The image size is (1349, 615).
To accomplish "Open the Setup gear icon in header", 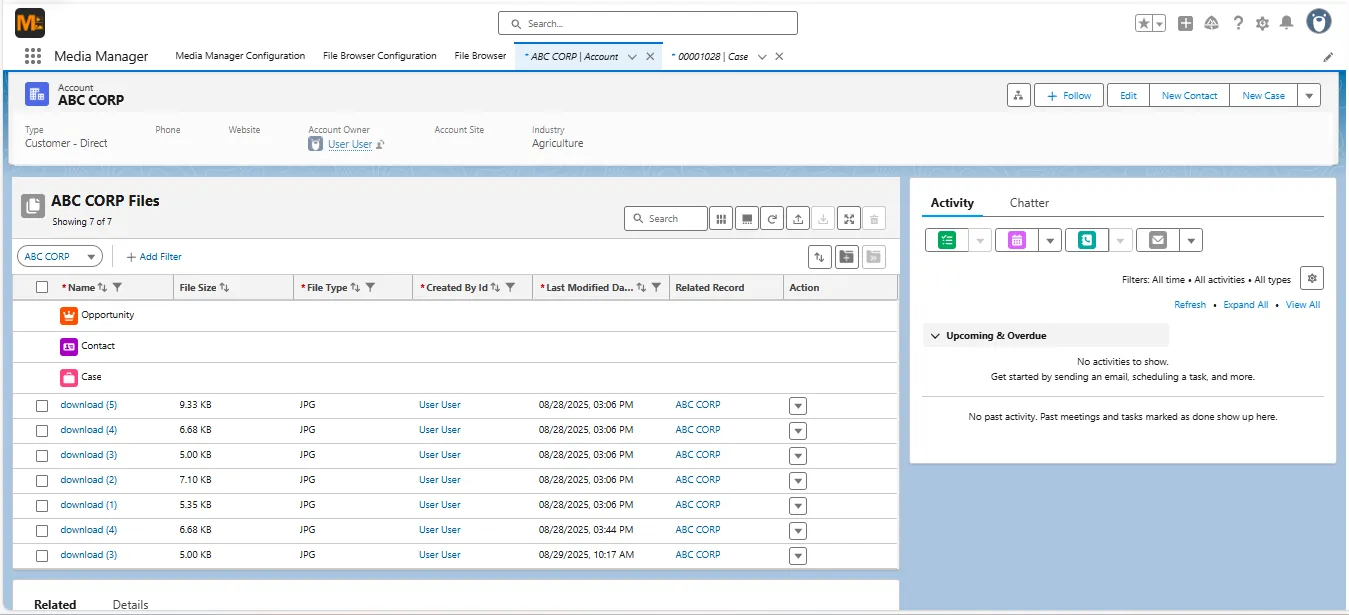I will [1262, 23].
